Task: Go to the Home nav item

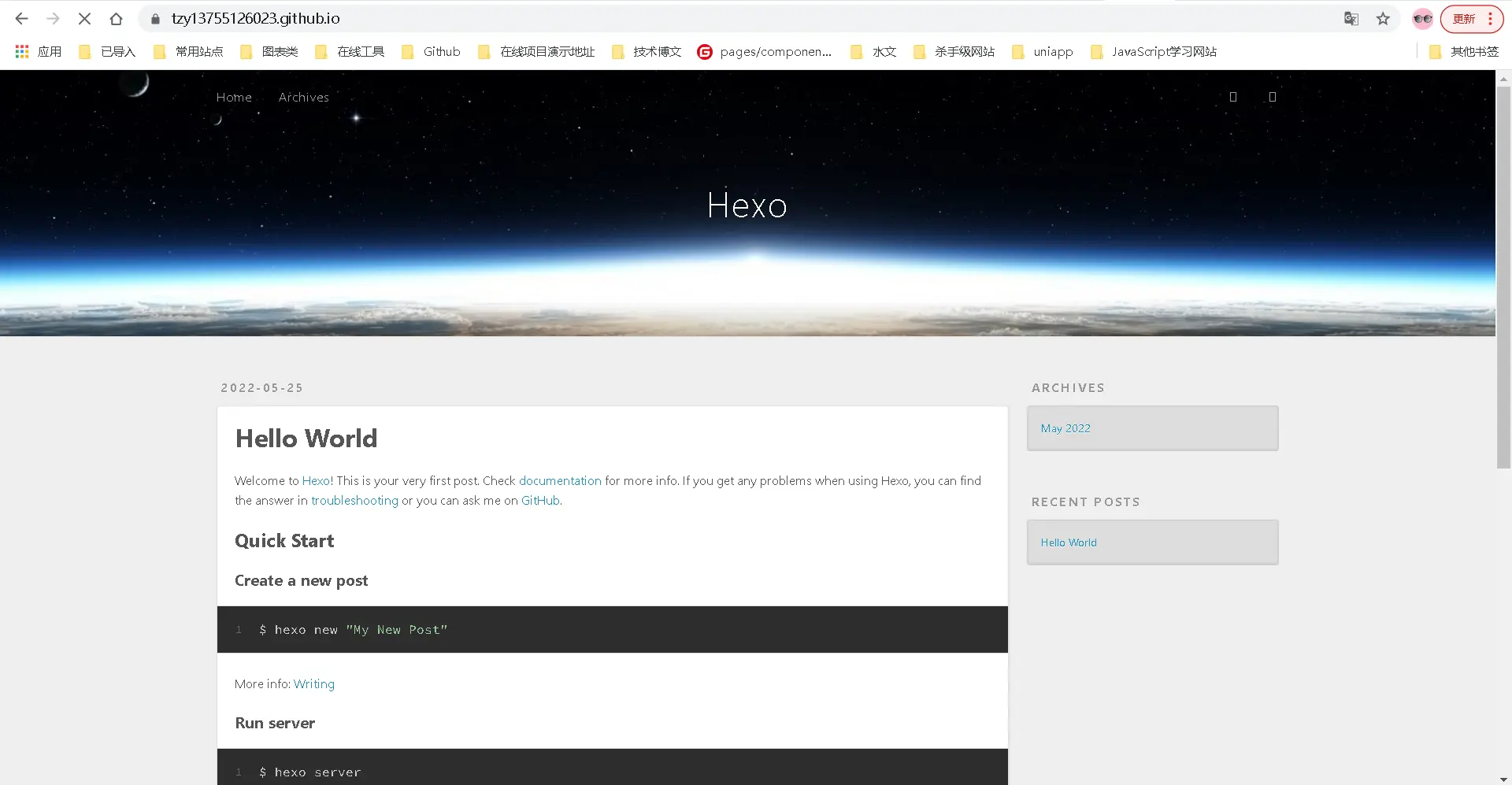Action: pos(234,97)
